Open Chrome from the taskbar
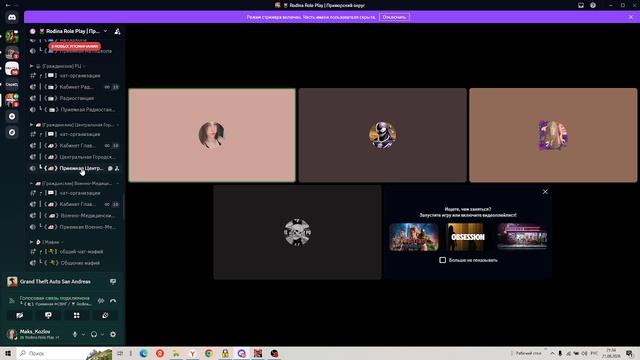 click(209, 353)
